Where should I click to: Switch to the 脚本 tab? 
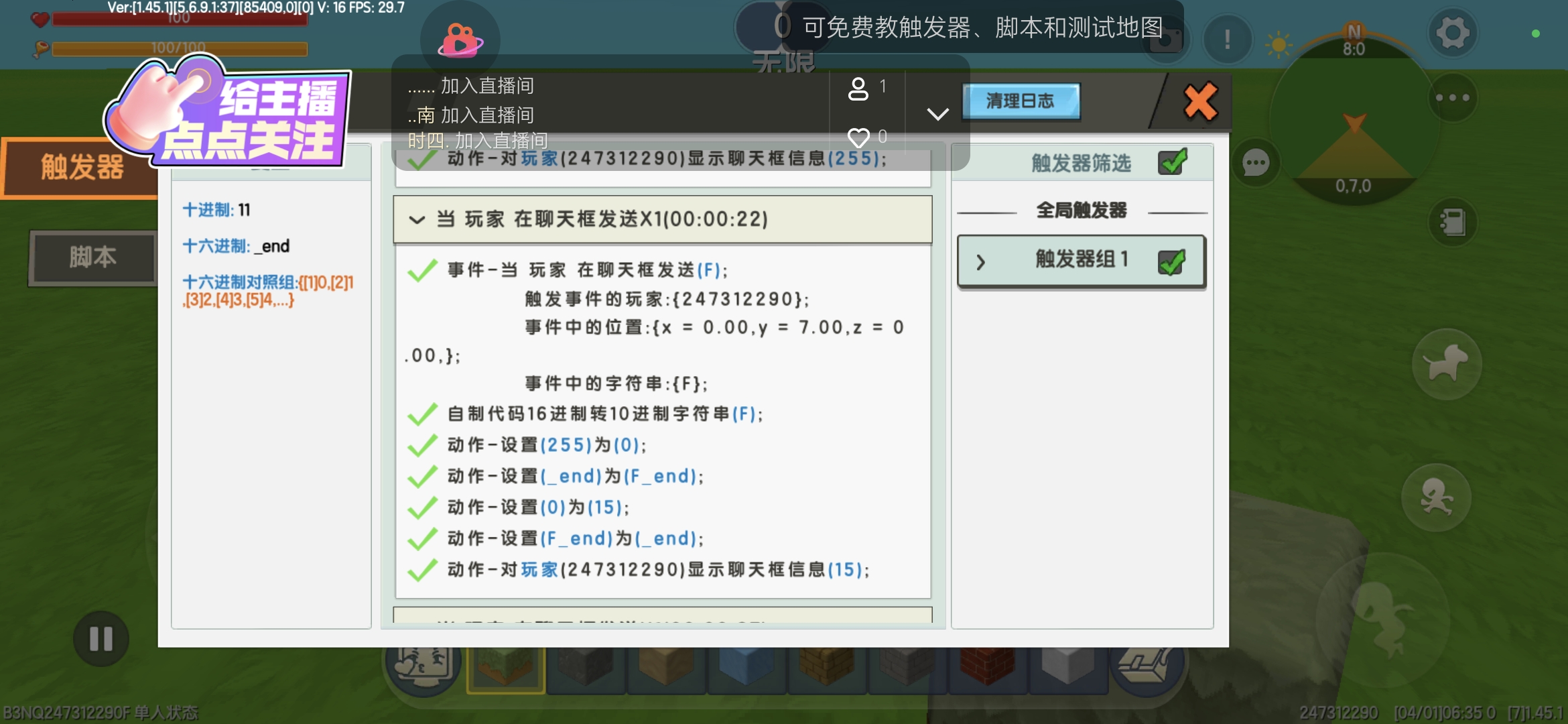[92, 257]
